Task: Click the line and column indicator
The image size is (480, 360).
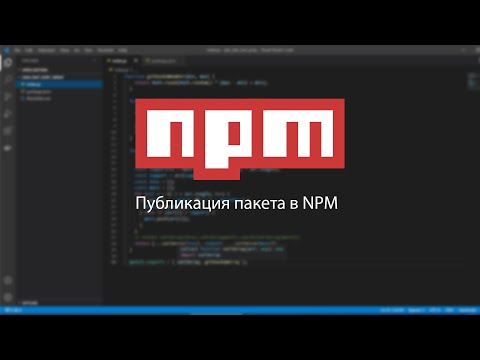Action: coord(392,310)
